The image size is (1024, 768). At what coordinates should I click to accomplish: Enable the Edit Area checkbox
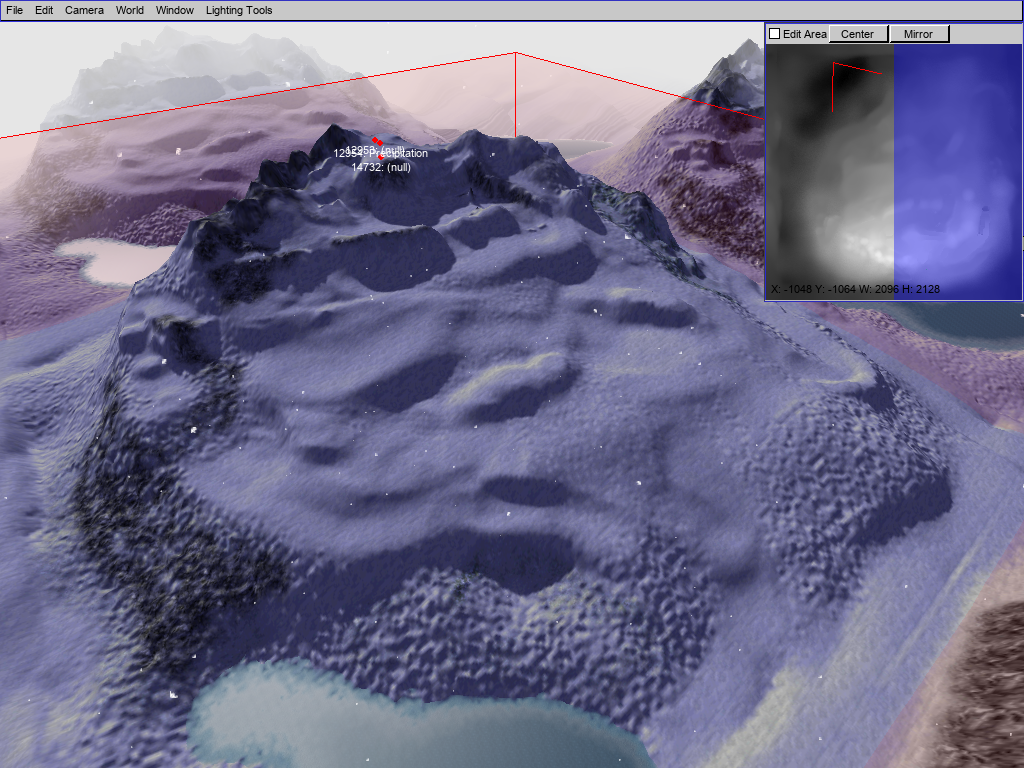[775, 34]
